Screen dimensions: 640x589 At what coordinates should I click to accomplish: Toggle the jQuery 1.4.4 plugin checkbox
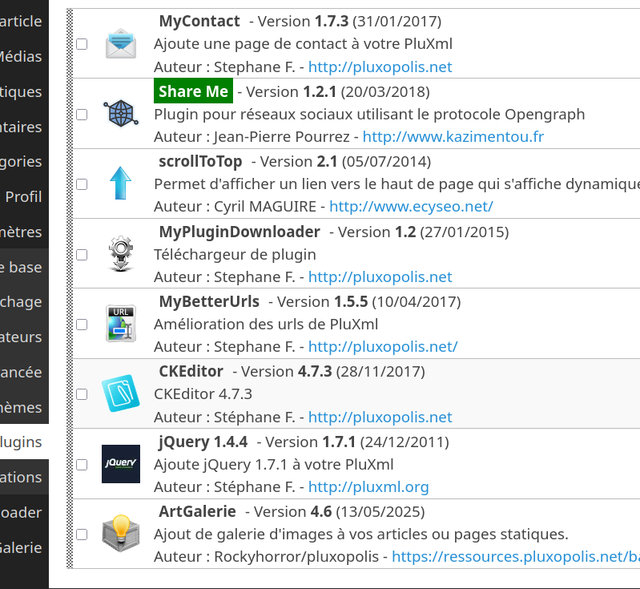(x=82, y=464)
